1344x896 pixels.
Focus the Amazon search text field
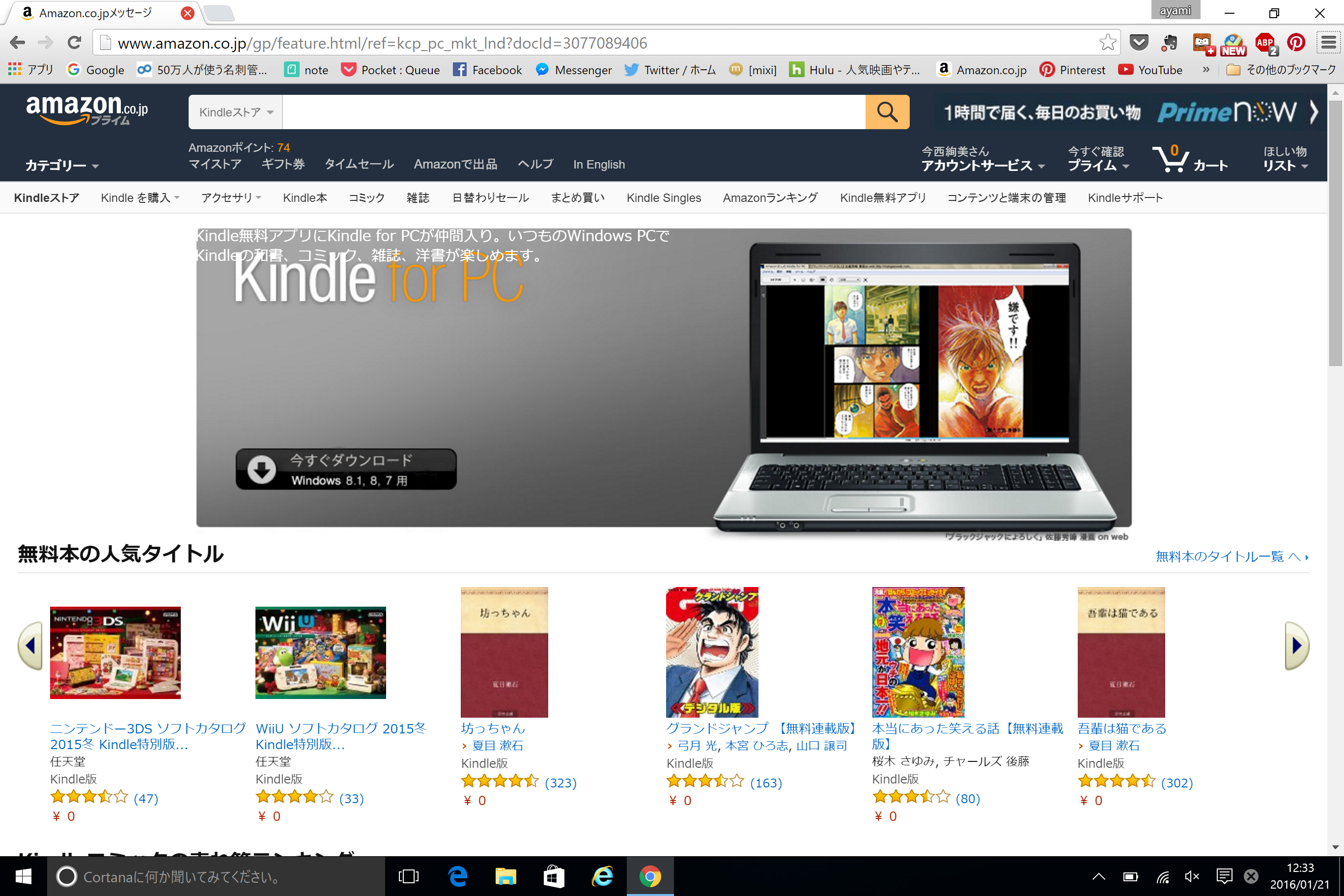(x=574, y=112)
